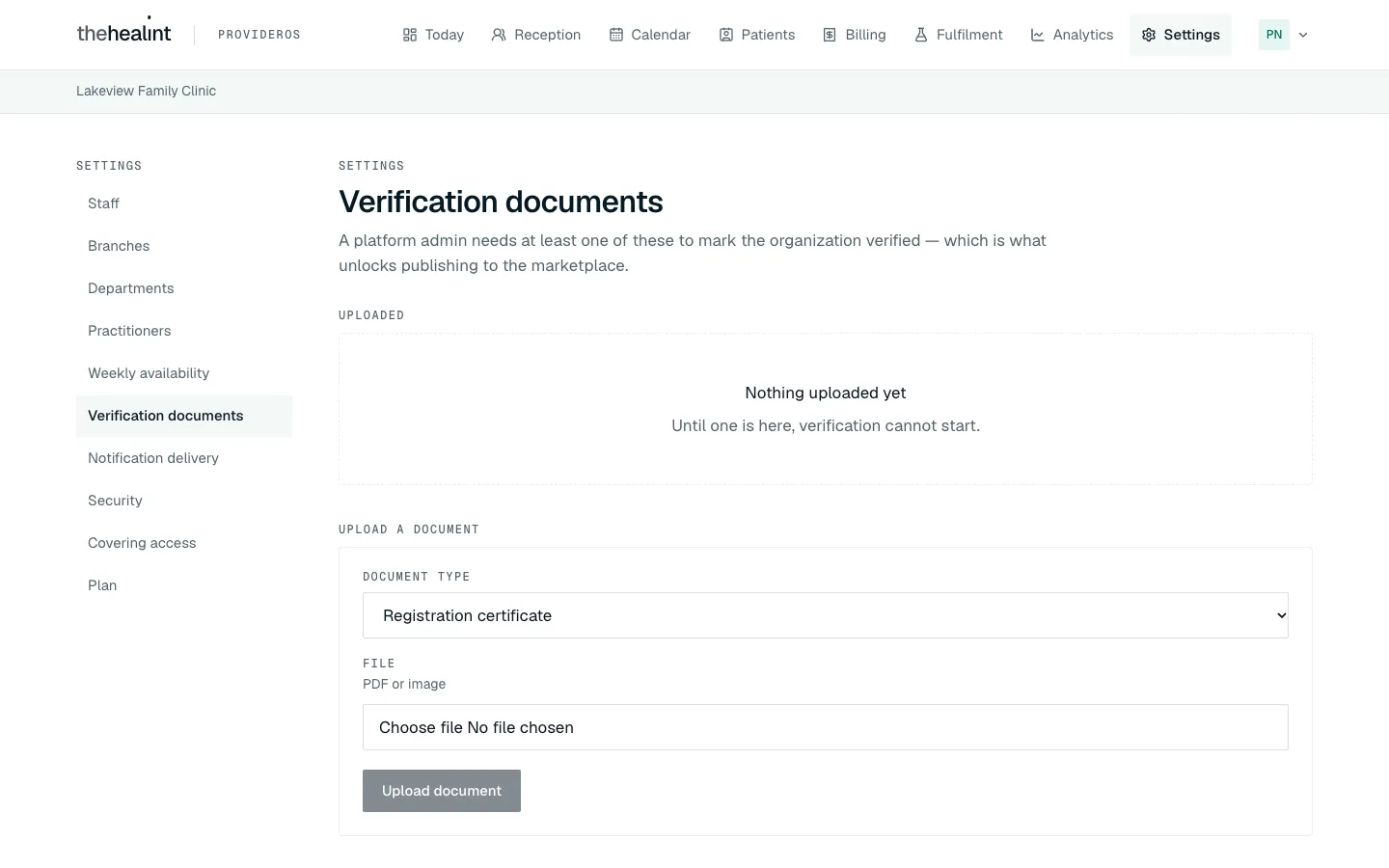The image size is (1389, 868).
Task: Expand the account menu chevron
Action: 1303,35
